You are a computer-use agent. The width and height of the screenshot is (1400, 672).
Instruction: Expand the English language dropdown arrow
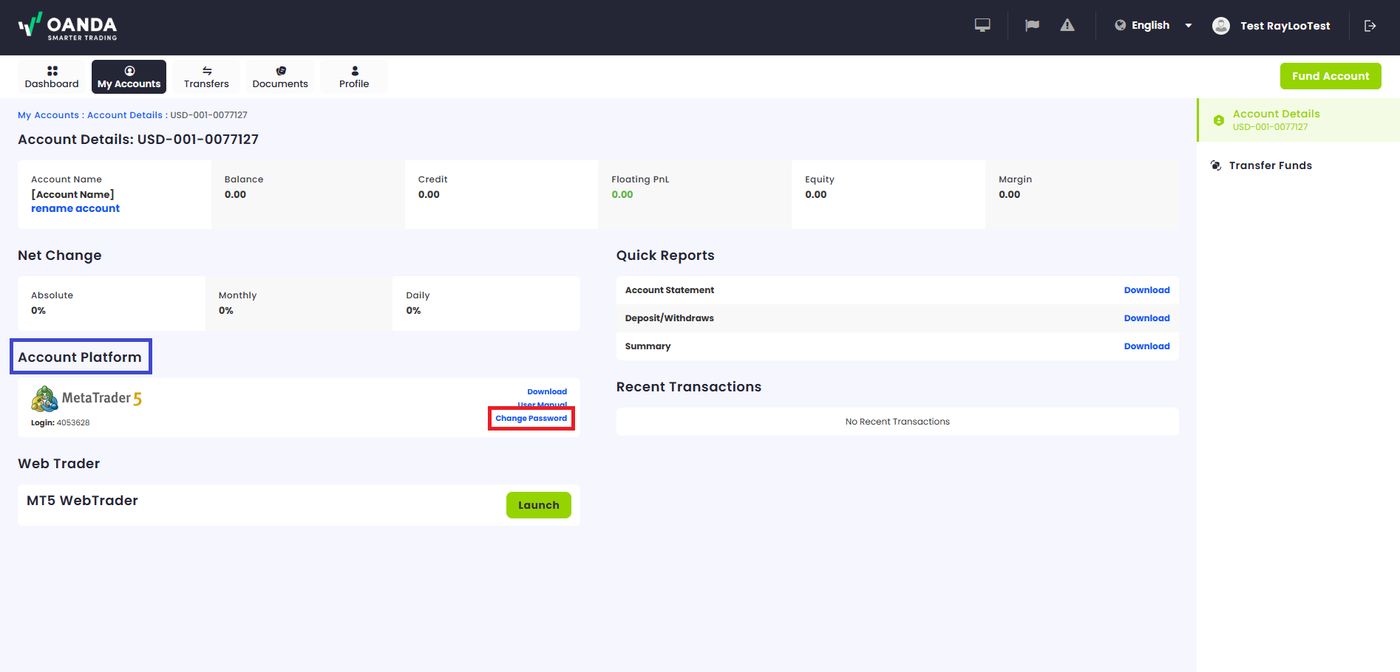(x=1188, y=26)
